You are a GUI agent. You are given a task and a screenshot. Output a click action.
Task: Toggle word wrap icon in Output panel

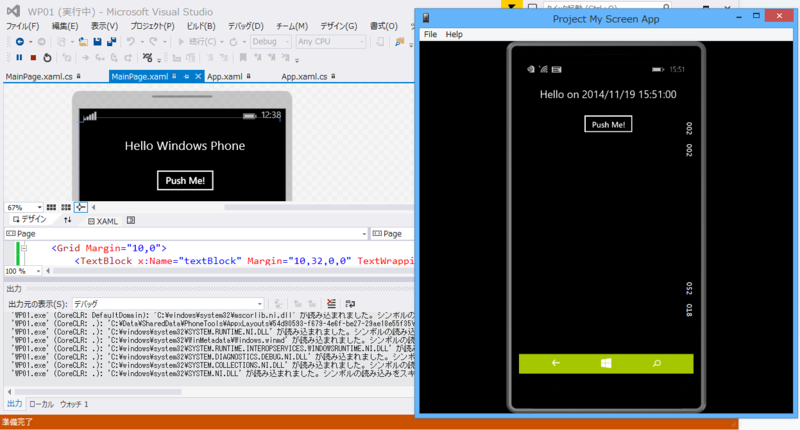tap(350, 303)
